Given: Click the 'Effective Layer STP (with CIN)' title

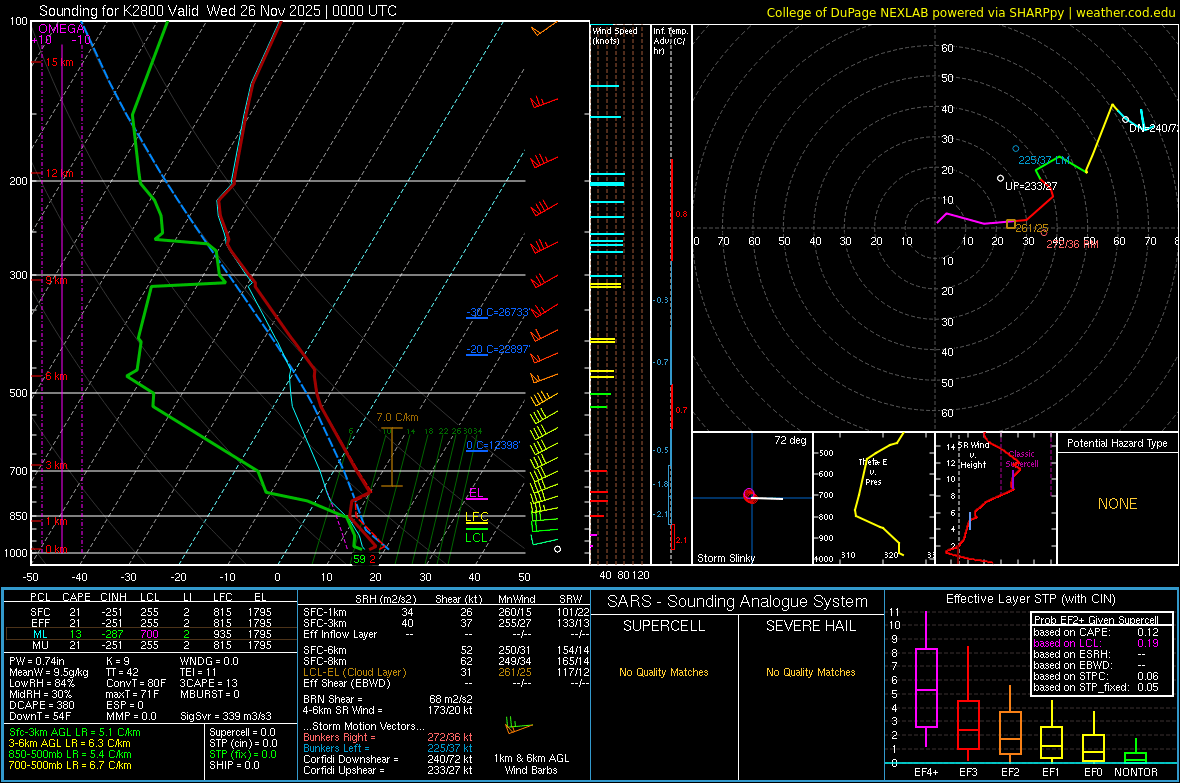Looking at the screenshot, I should [x=1031, y=599].
